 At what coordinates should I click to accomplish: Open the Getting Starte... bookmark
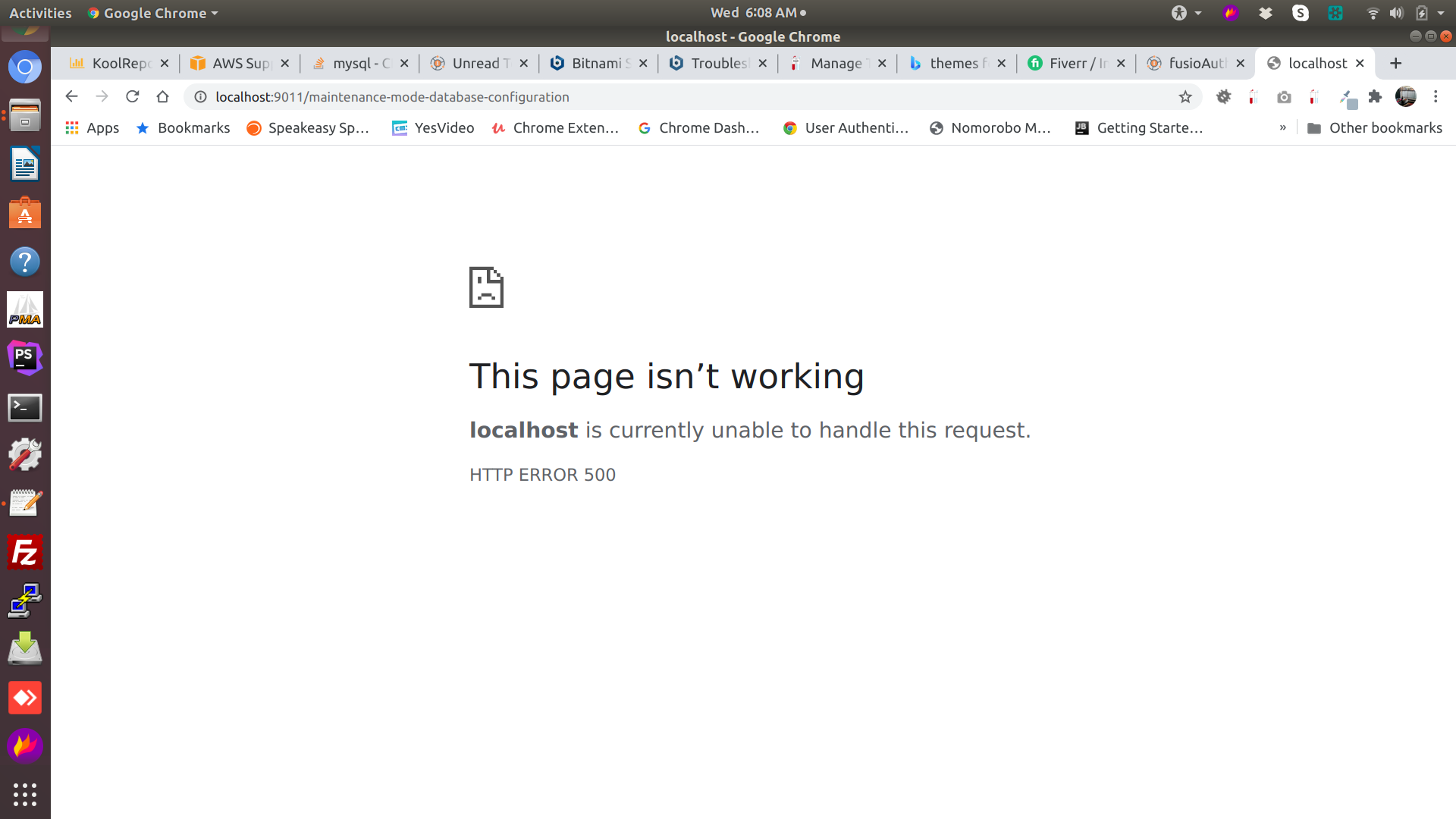[1139, 127]
